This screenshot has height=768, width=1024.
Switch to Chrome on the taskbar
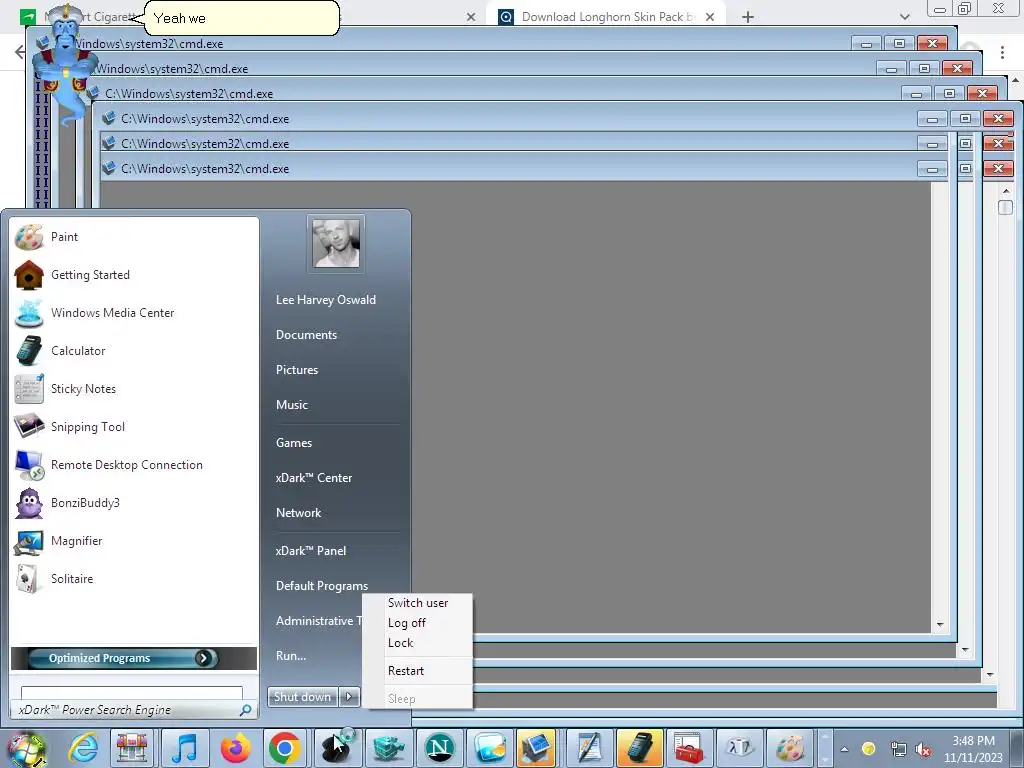285,748
